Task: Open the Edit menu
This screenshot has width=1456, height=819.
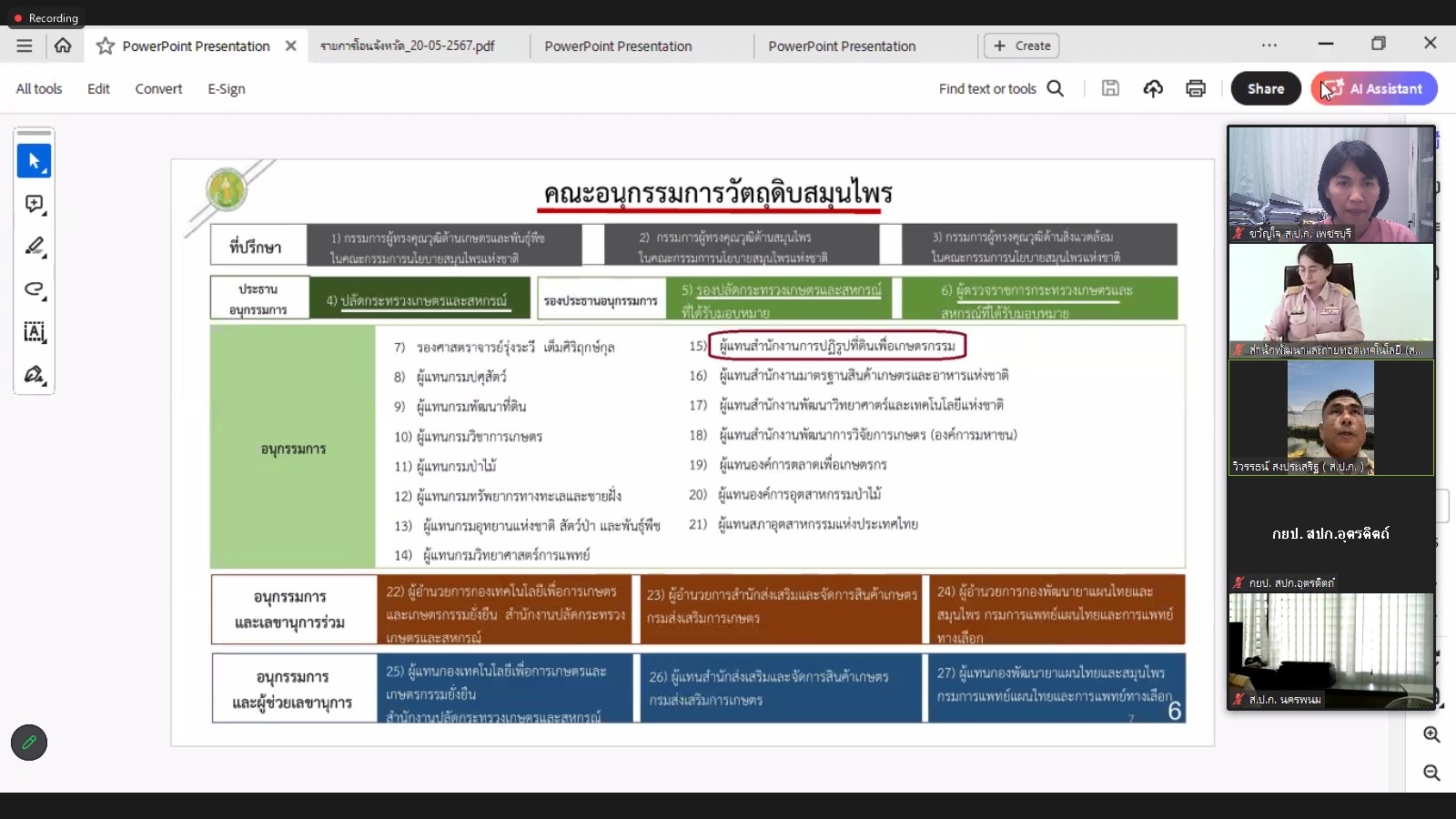Action: click(98, 88)
